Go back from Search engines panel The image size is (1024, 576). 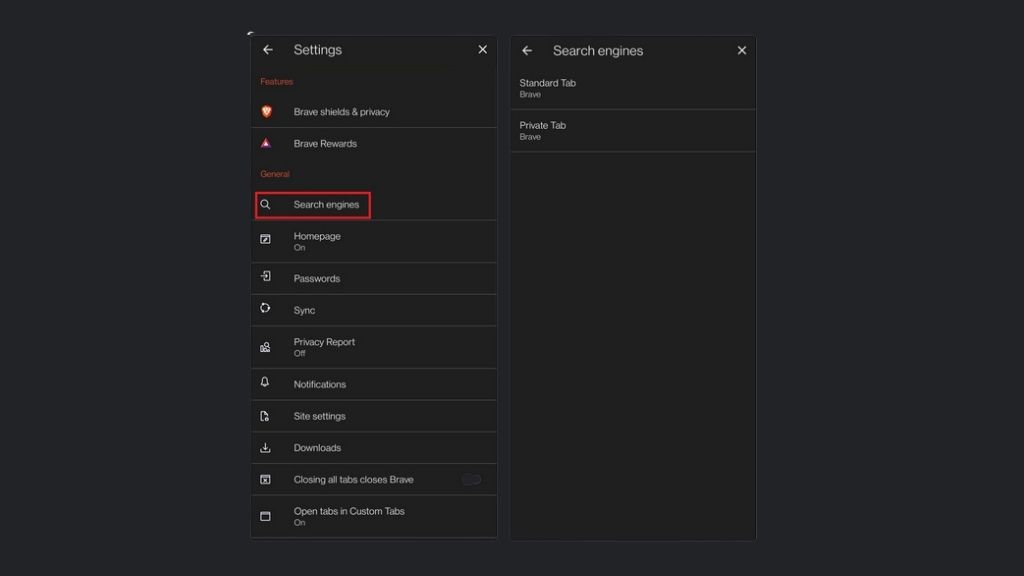(x=527, y=50)
